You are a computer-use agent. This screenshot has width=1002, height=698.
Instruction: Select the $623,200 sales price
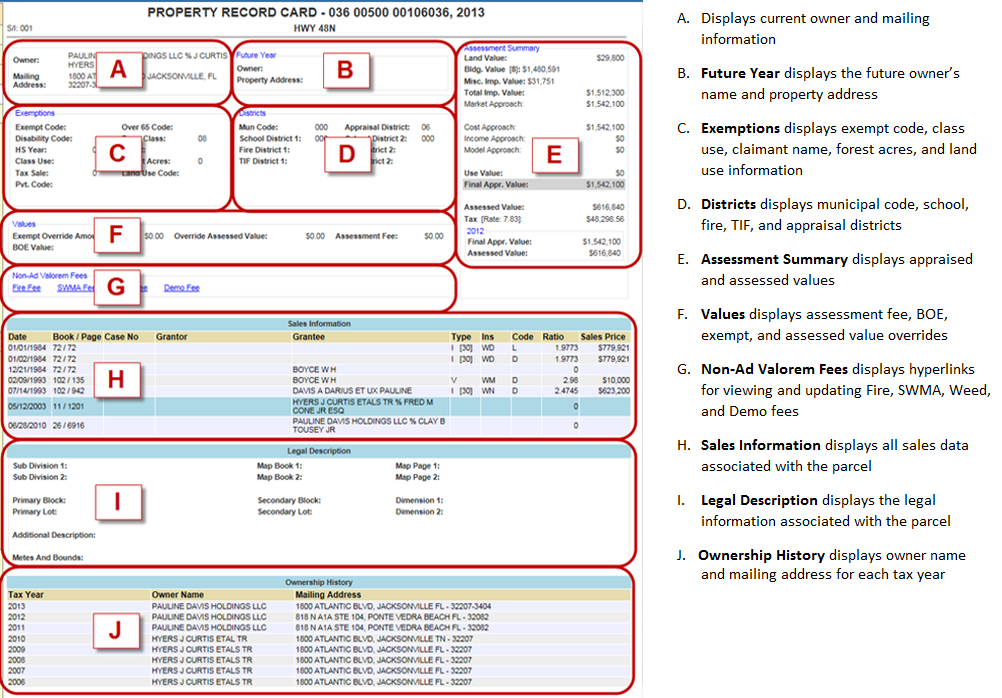click(x=613, y=391)
